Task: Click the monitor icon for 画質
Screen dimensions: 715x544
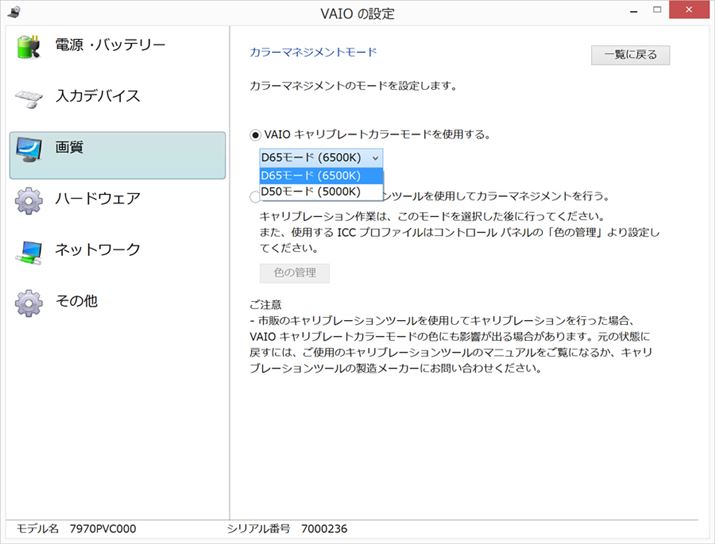Action: [29, 149]
